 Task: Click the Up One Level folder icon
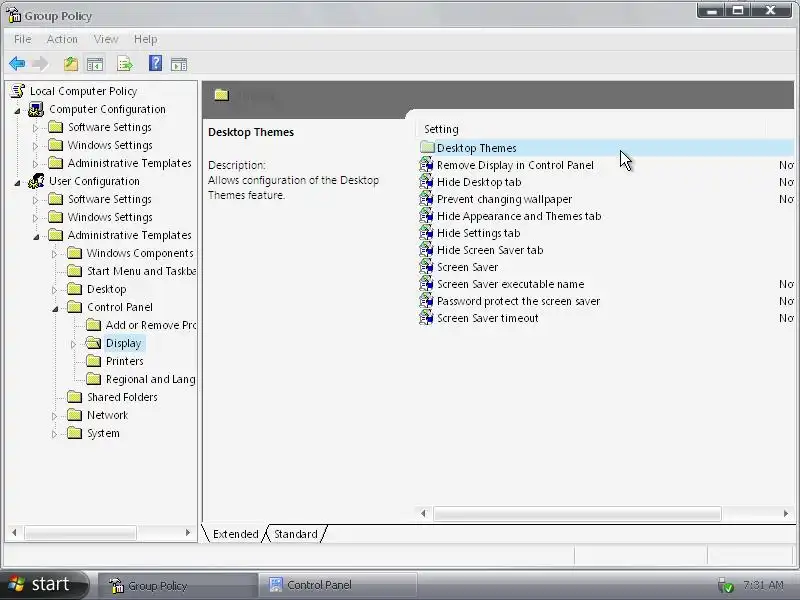(x=71, y=64)
